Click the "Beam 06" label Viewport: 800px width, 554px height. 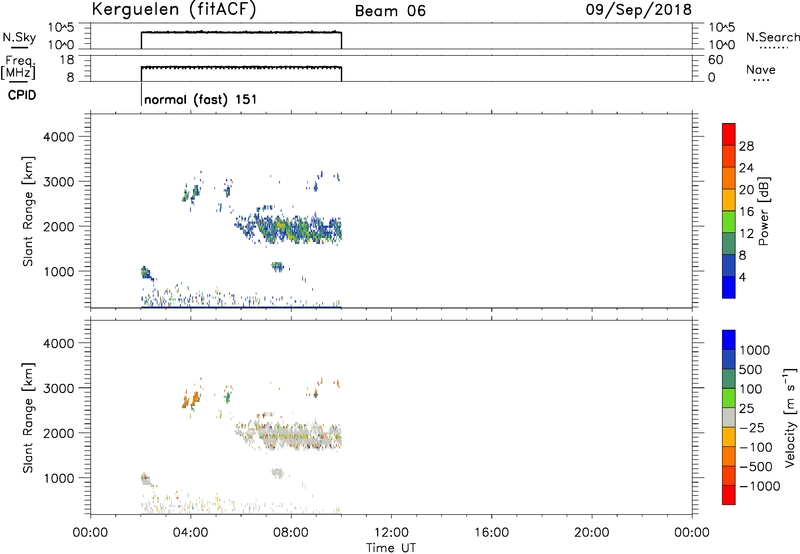pos(390,11)
